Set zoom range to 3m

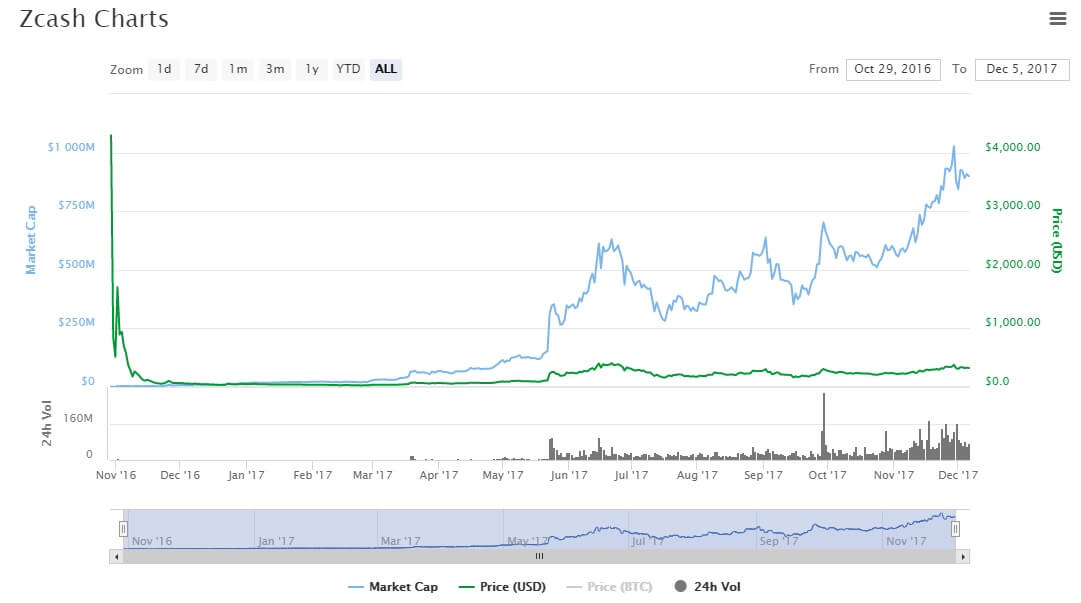[275, 69]
